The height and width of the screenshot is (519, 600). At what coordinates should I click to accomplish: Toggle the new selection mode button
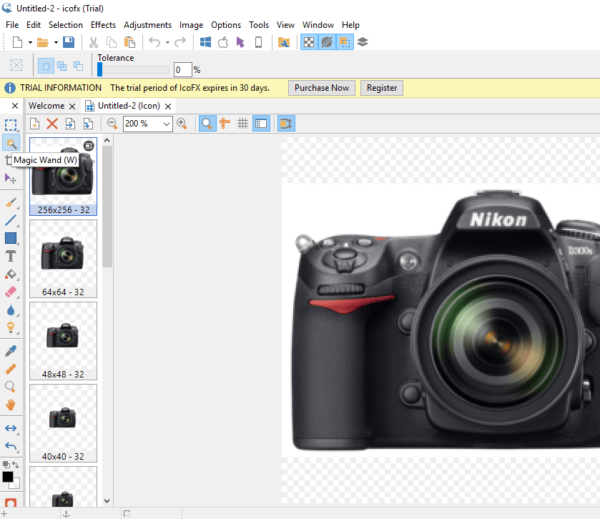(46, 67)
